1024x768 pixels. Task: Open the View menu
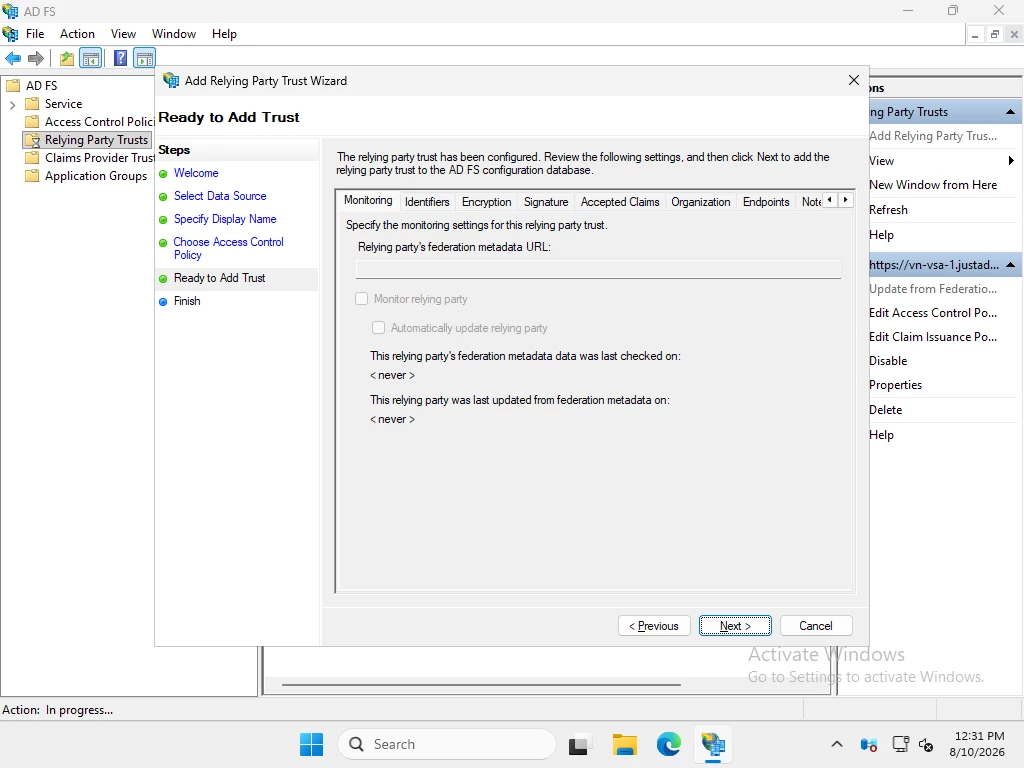123,34
